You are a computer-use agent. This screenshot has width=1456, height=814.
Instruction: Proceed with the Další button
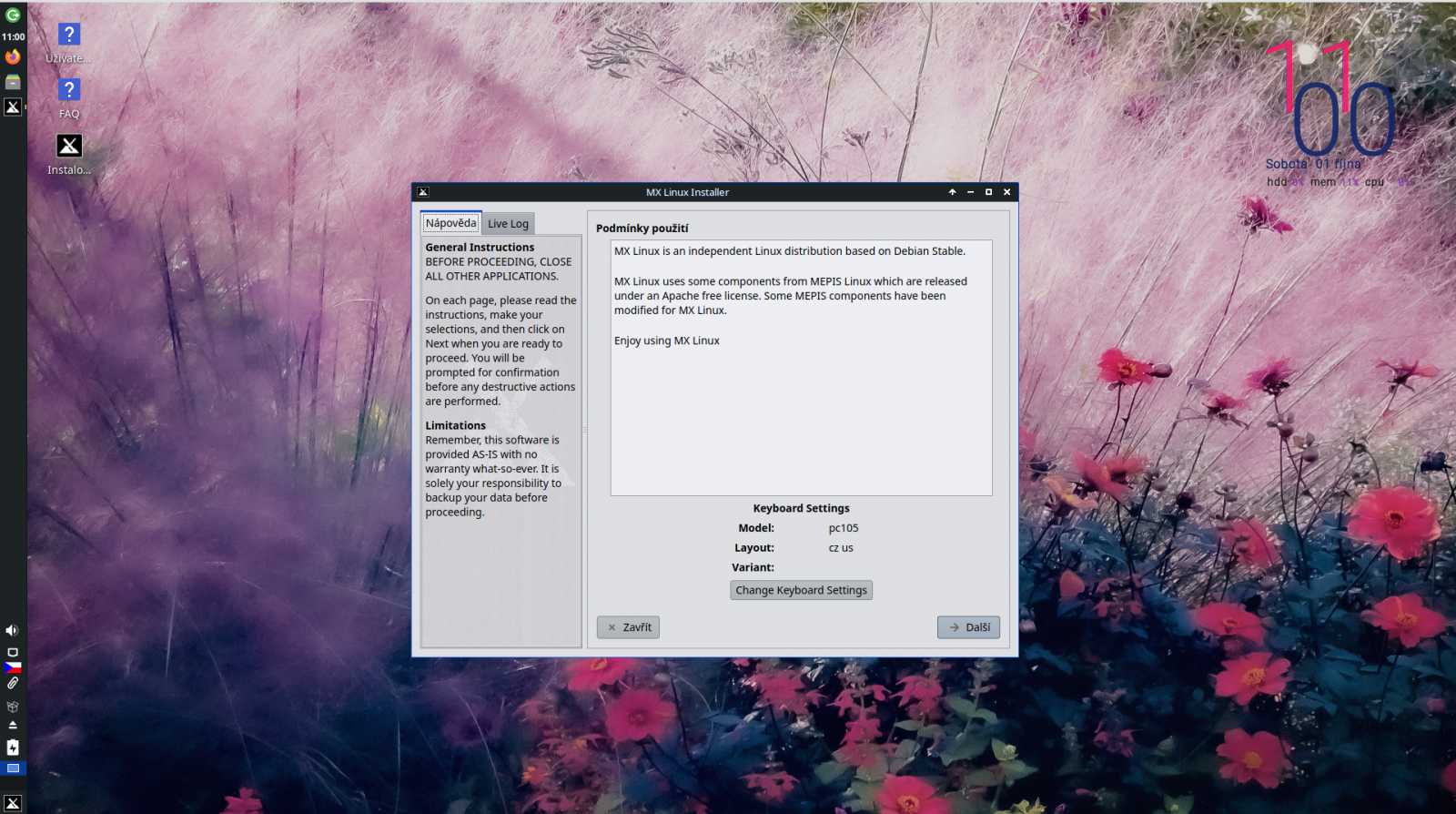pyautogui.click(x=969, y=627)
